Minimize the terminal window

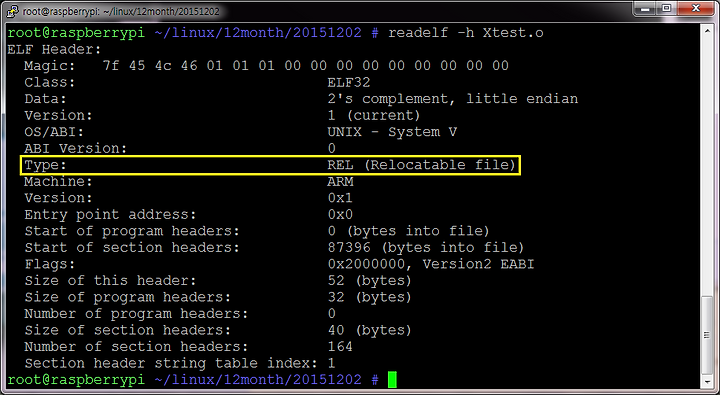[x=646, y=8]
